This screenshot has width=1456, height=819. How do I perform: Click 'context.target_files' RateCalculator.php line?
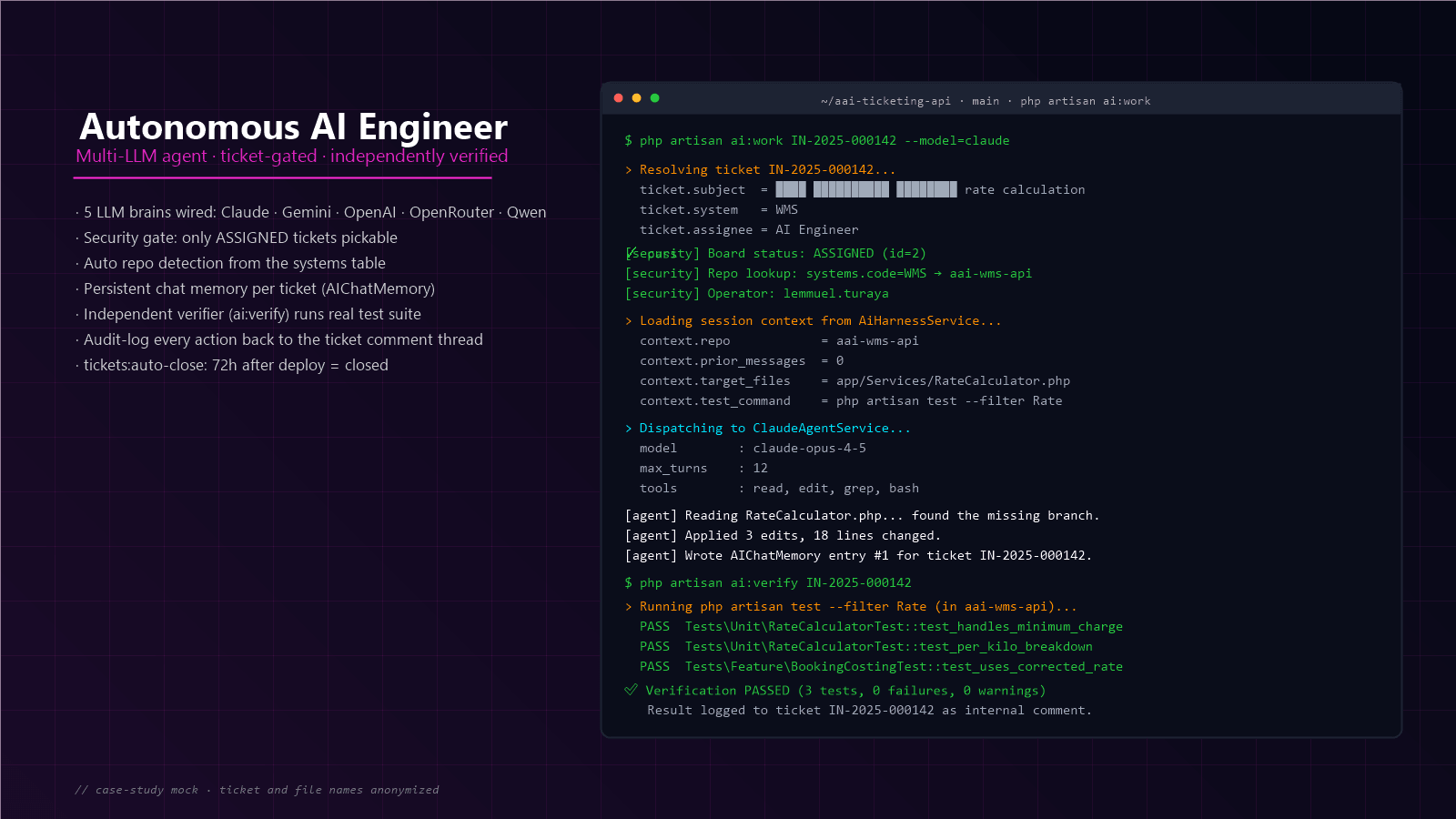click(855, 381)
